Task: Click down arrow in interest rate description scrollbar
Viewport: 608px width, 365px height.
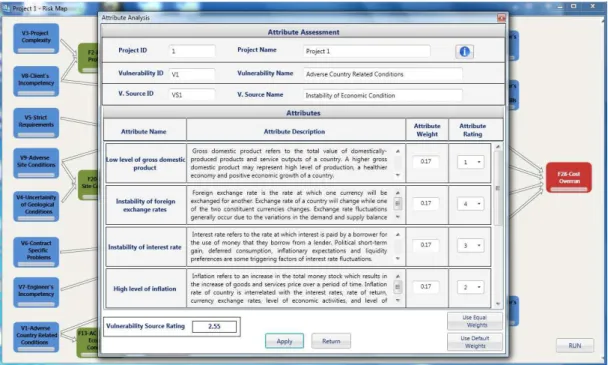Action: [398, 259]
